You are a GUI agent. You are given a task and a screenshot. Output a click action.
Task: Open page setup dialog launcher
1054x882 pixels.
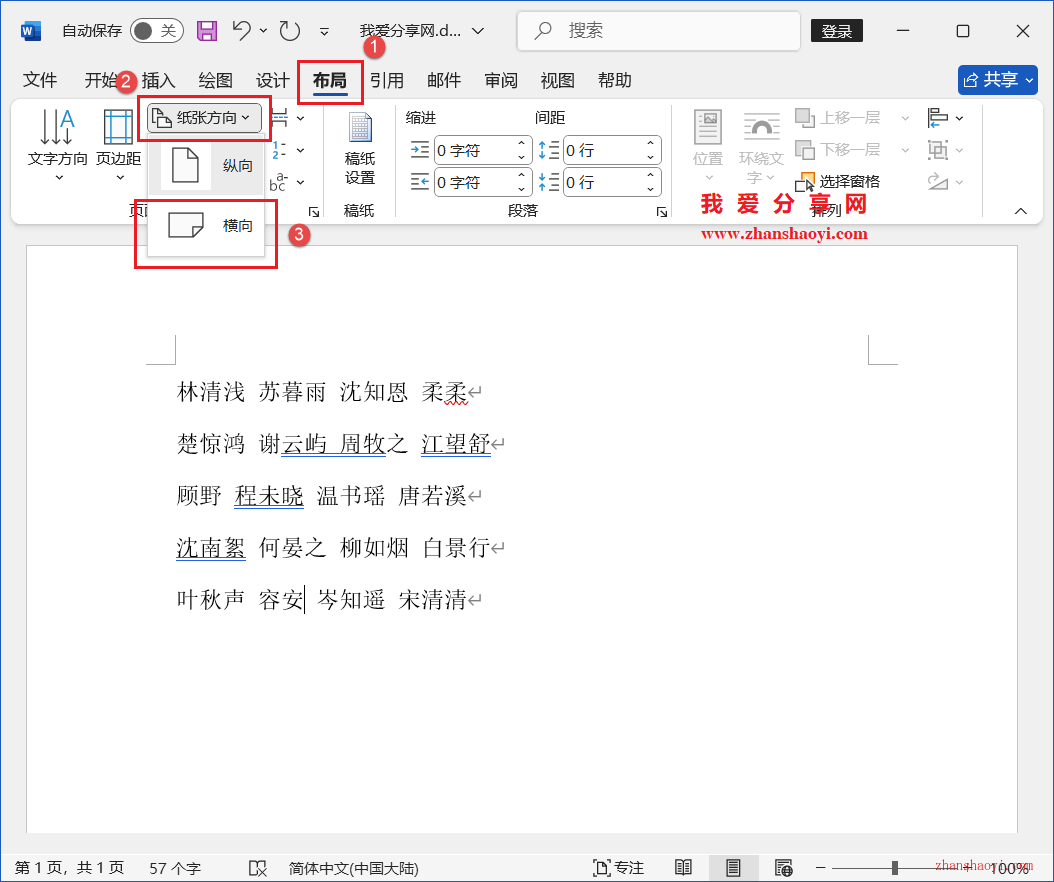[314, 212]
